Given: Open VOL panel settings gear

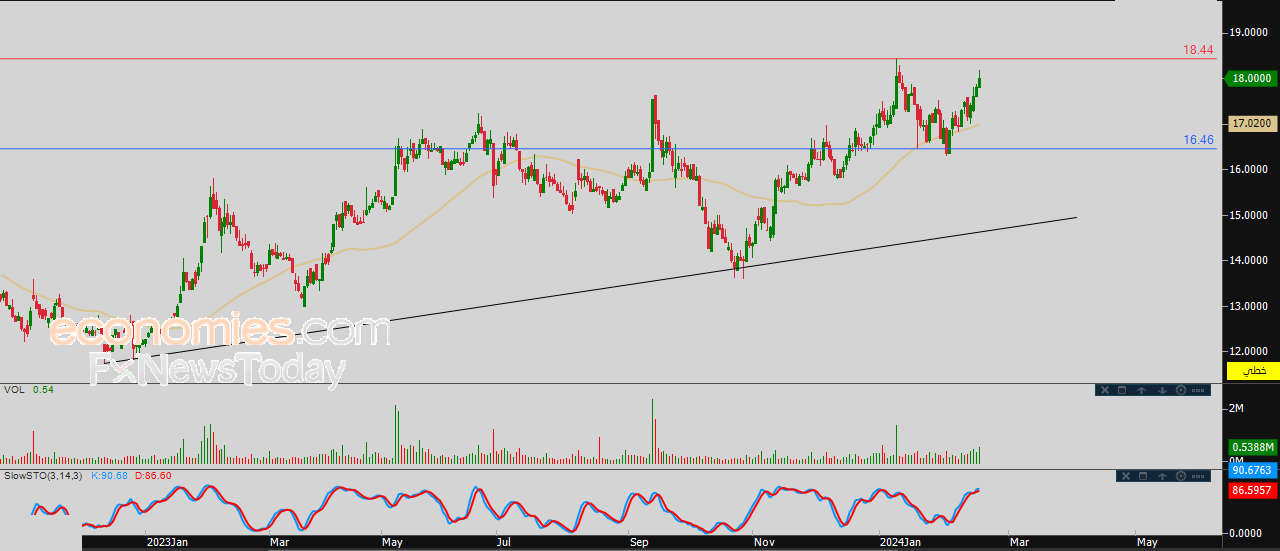Looking at the screenshot, I should coord(1181,390).
